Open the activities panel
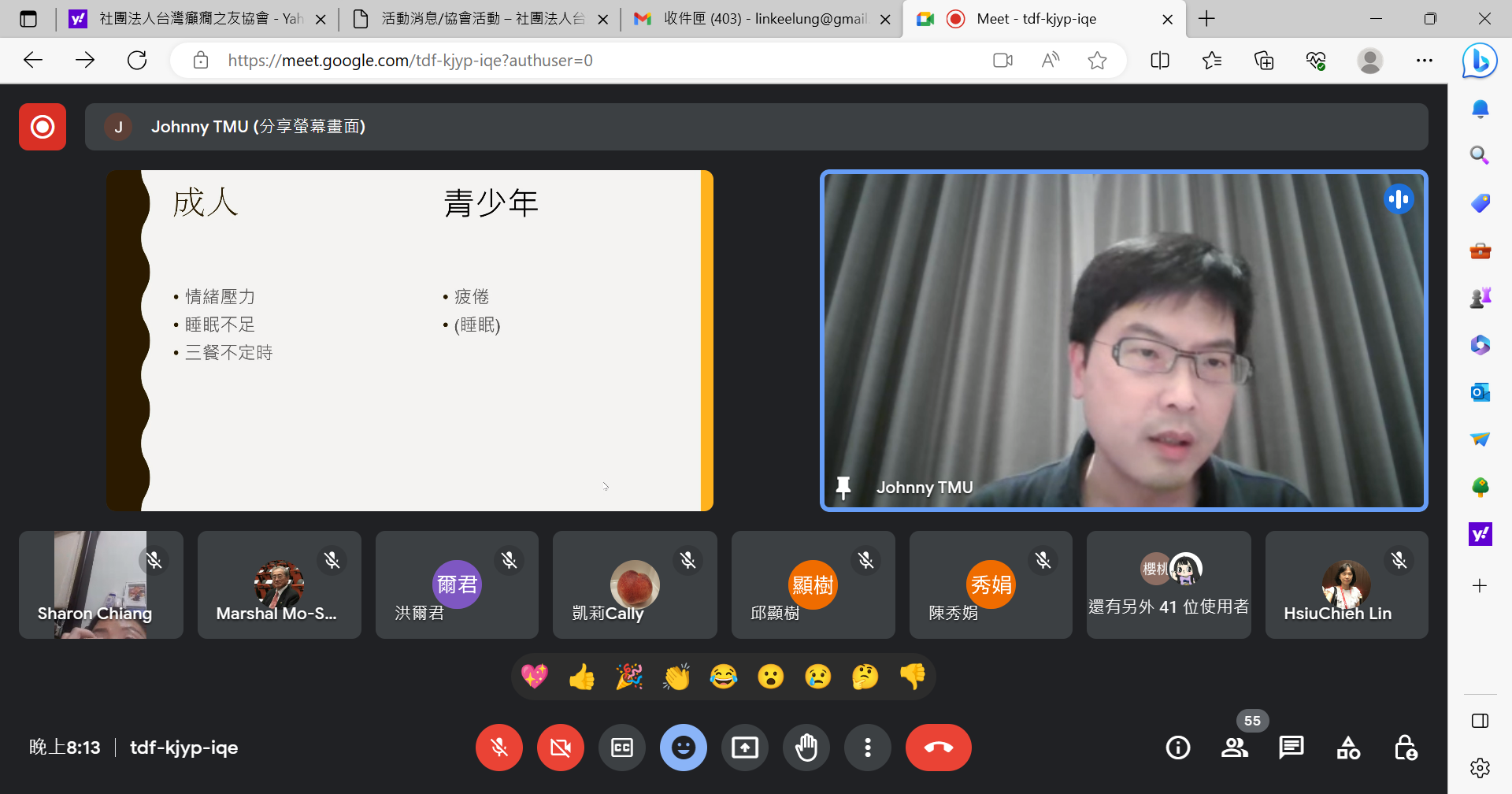The width and height of the screenshot is (1512, 794). coord(1348,748)
